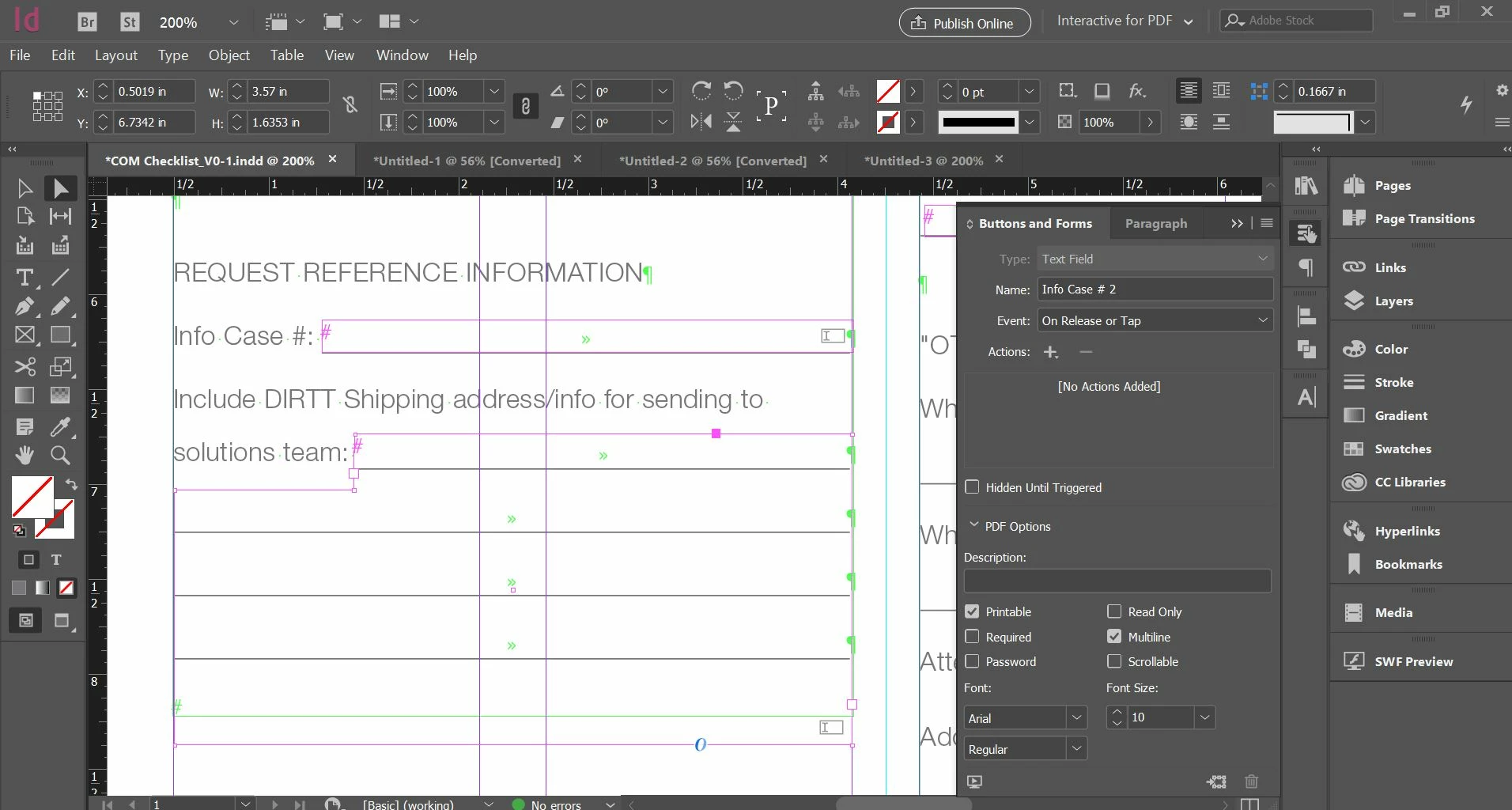Open the 200% zoom level dropdown
The width and height of the screenshot is (1512, 810).
click(232, 22)
